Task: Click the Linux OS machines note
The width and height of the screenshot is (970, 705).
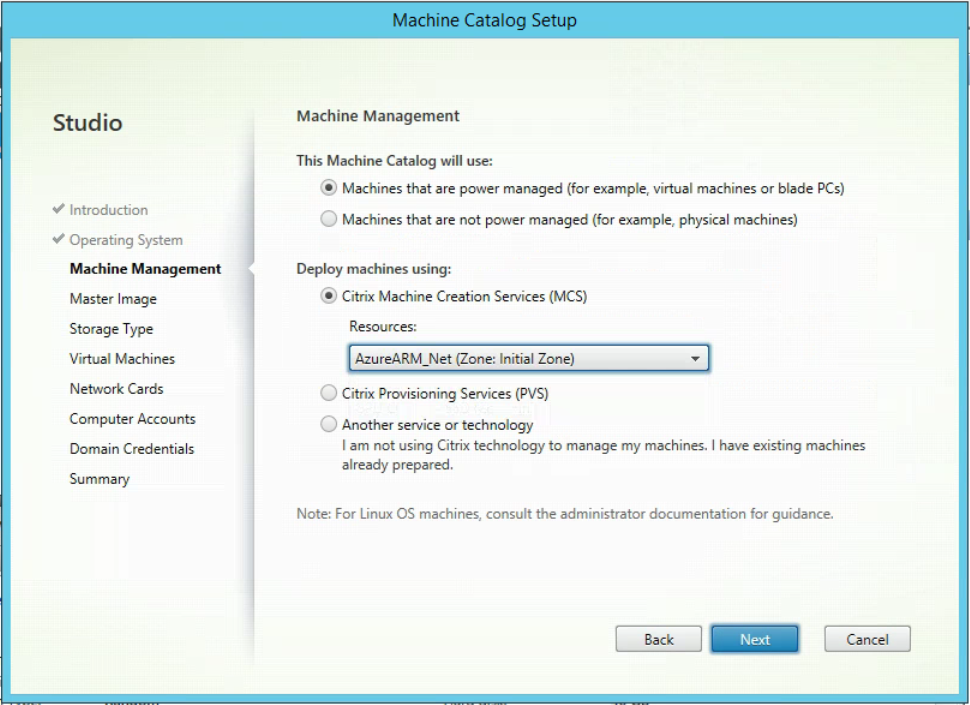Action: (x=565, y=514)
